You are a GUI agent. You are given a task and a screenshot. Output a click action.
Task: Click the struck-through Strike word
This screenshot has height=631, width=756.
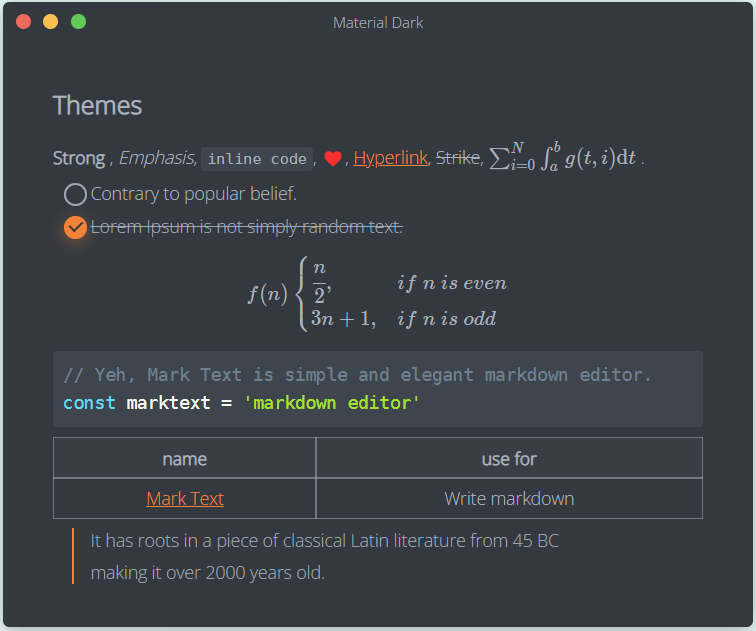(x=458, y=158)
